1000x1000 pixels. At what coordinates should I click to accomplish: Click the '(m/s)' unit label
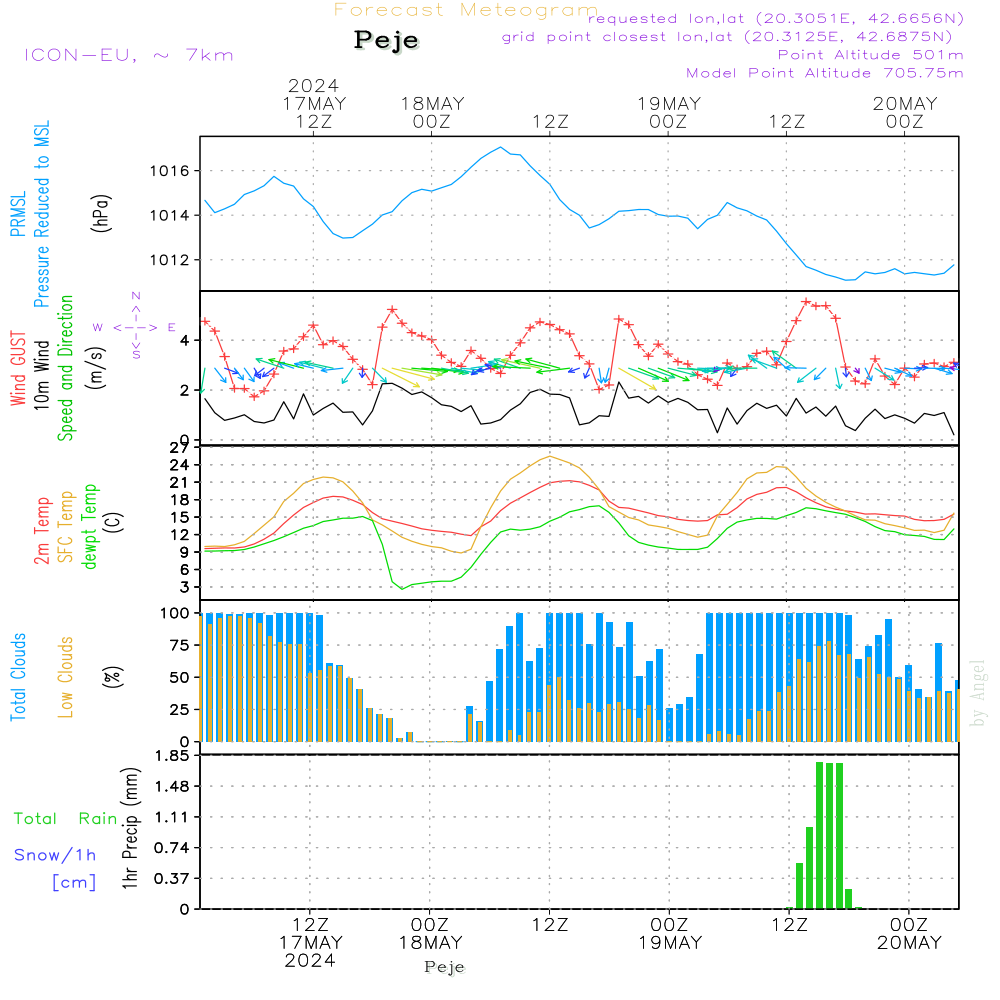tap(96, 368)
